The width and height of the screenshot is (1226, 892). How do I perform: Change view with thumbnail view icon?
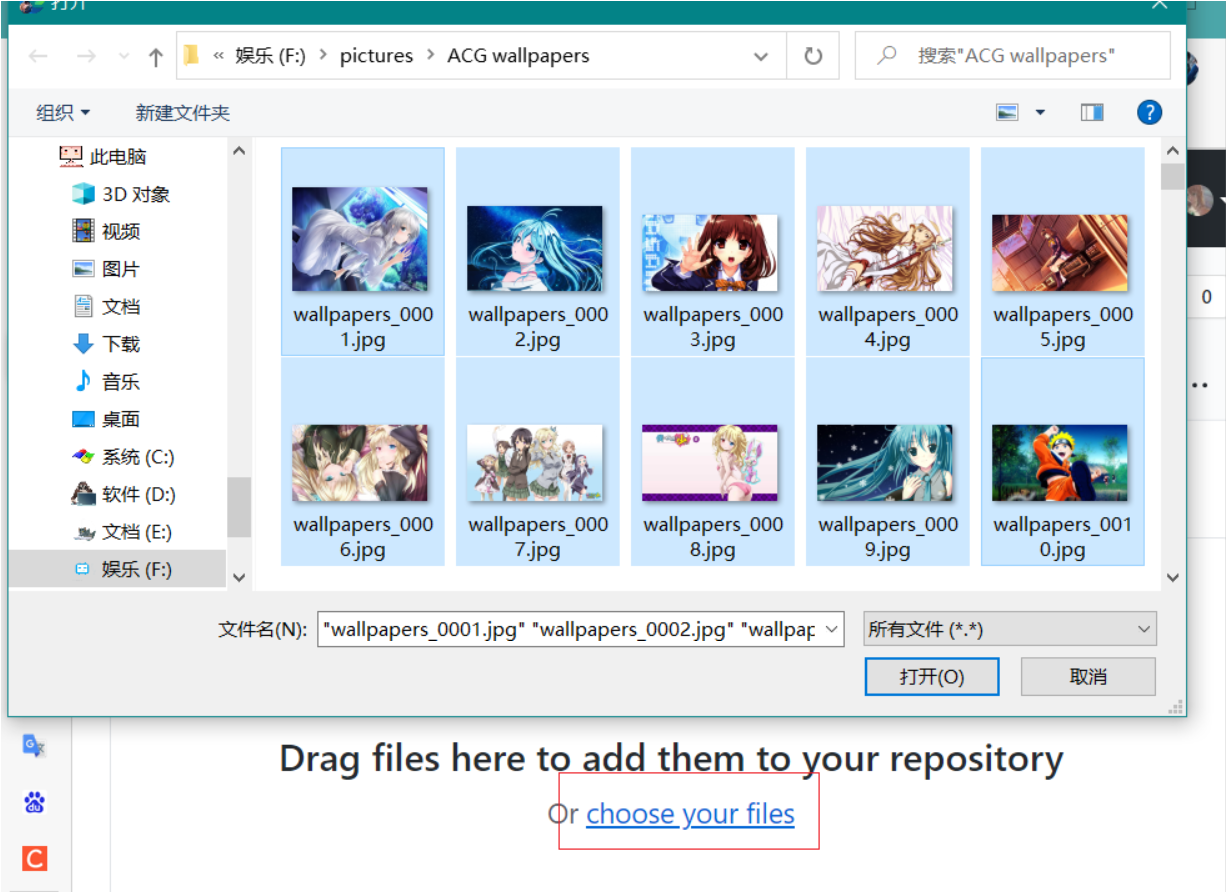coord(1007,113)
